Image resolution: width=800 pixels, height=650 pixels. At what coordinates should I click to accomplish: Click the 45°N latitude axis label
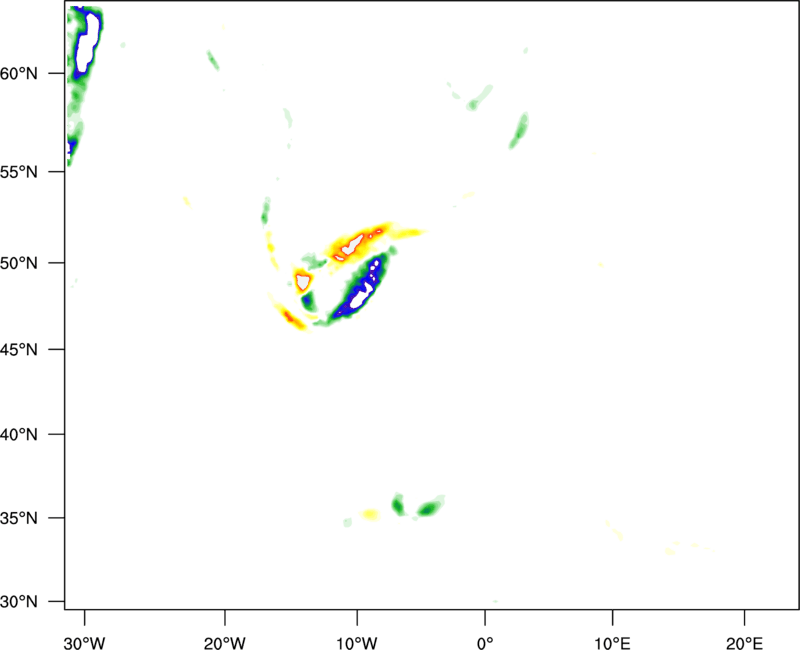pos(19,349)
